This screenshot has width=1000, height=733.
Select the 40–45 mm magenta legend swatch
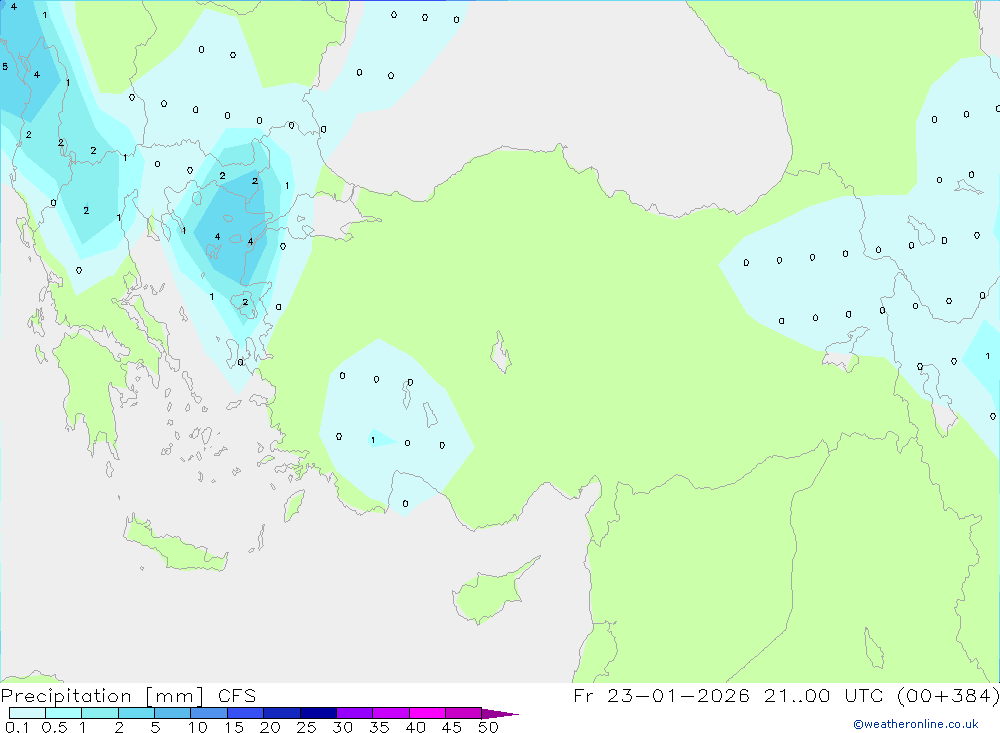[427, 713]
